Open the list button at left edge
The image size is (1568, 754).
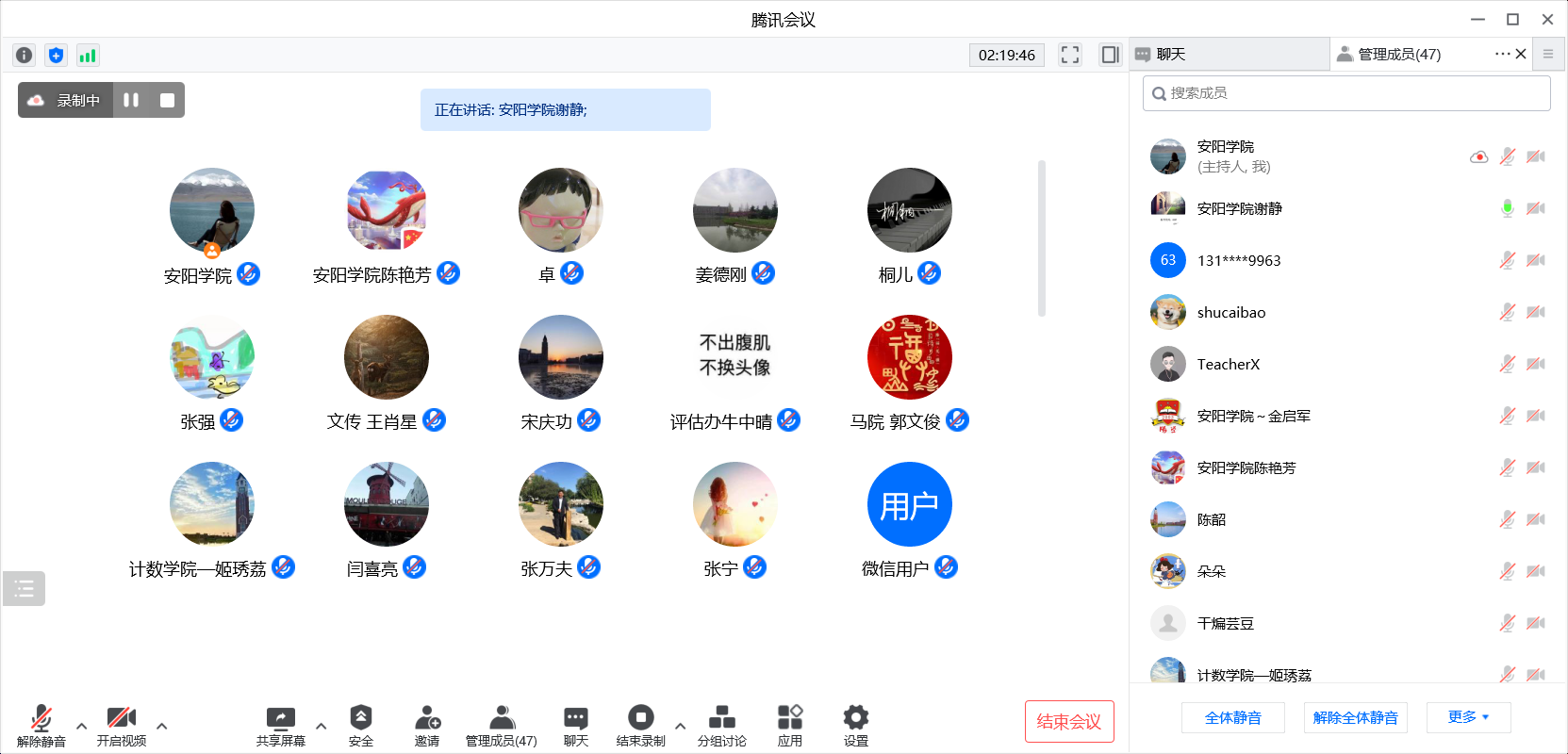pyautogui.click(x=24, y=588)
